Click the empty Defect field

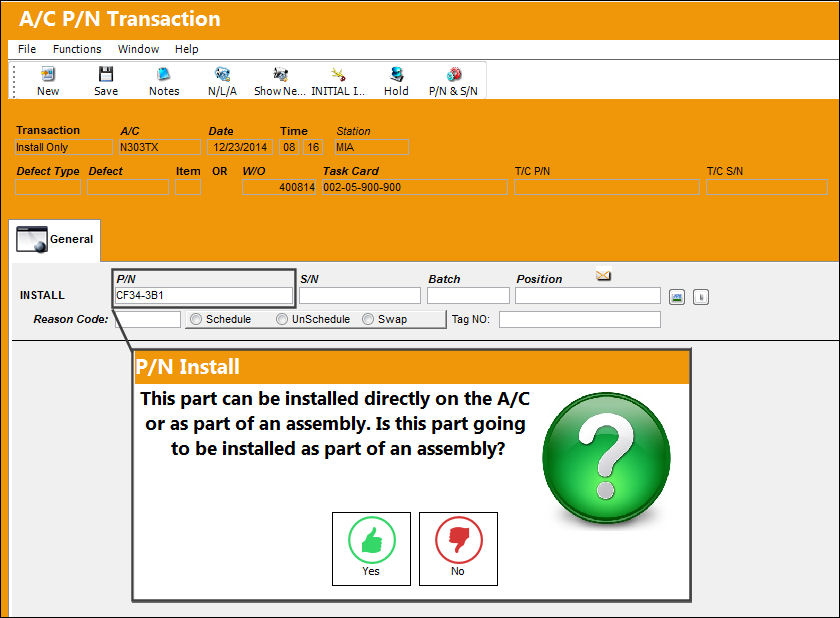click(128, 187)
